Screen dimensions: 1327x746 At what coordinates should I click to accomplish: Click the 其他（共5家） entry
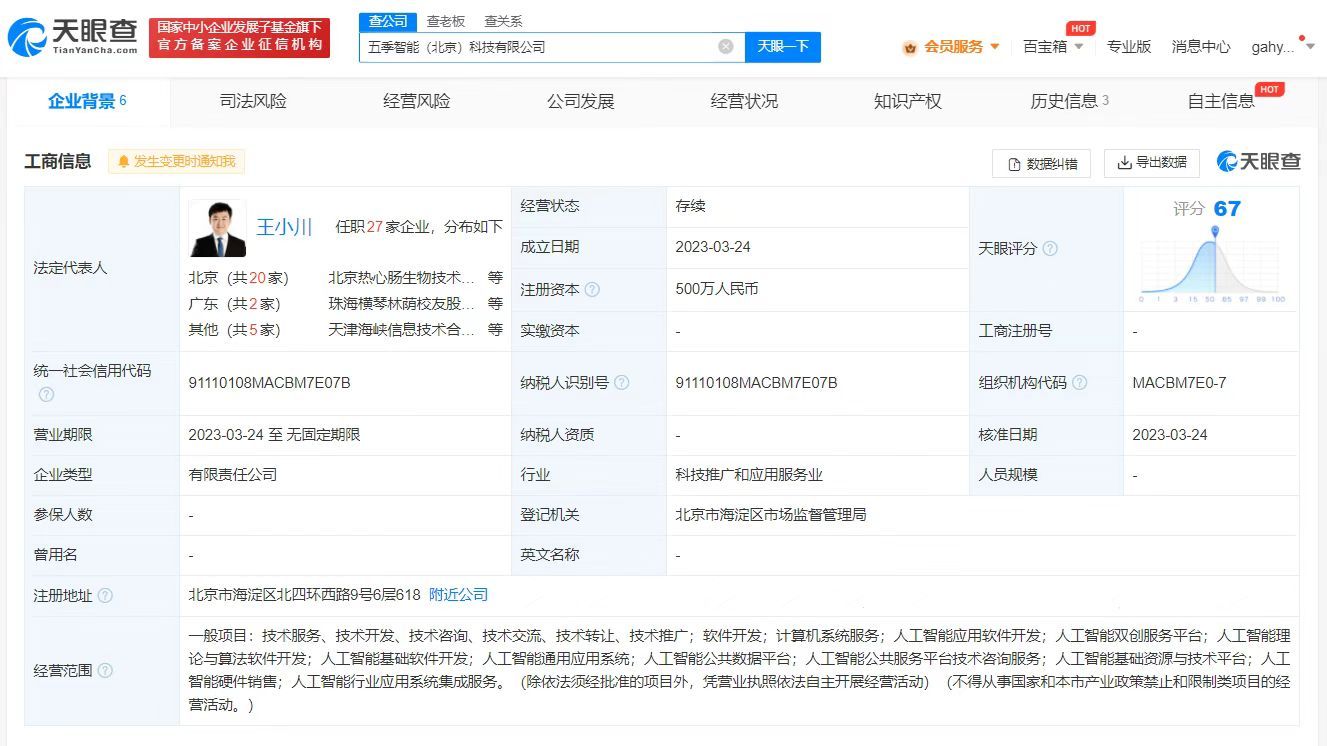[x=234, y=329]
